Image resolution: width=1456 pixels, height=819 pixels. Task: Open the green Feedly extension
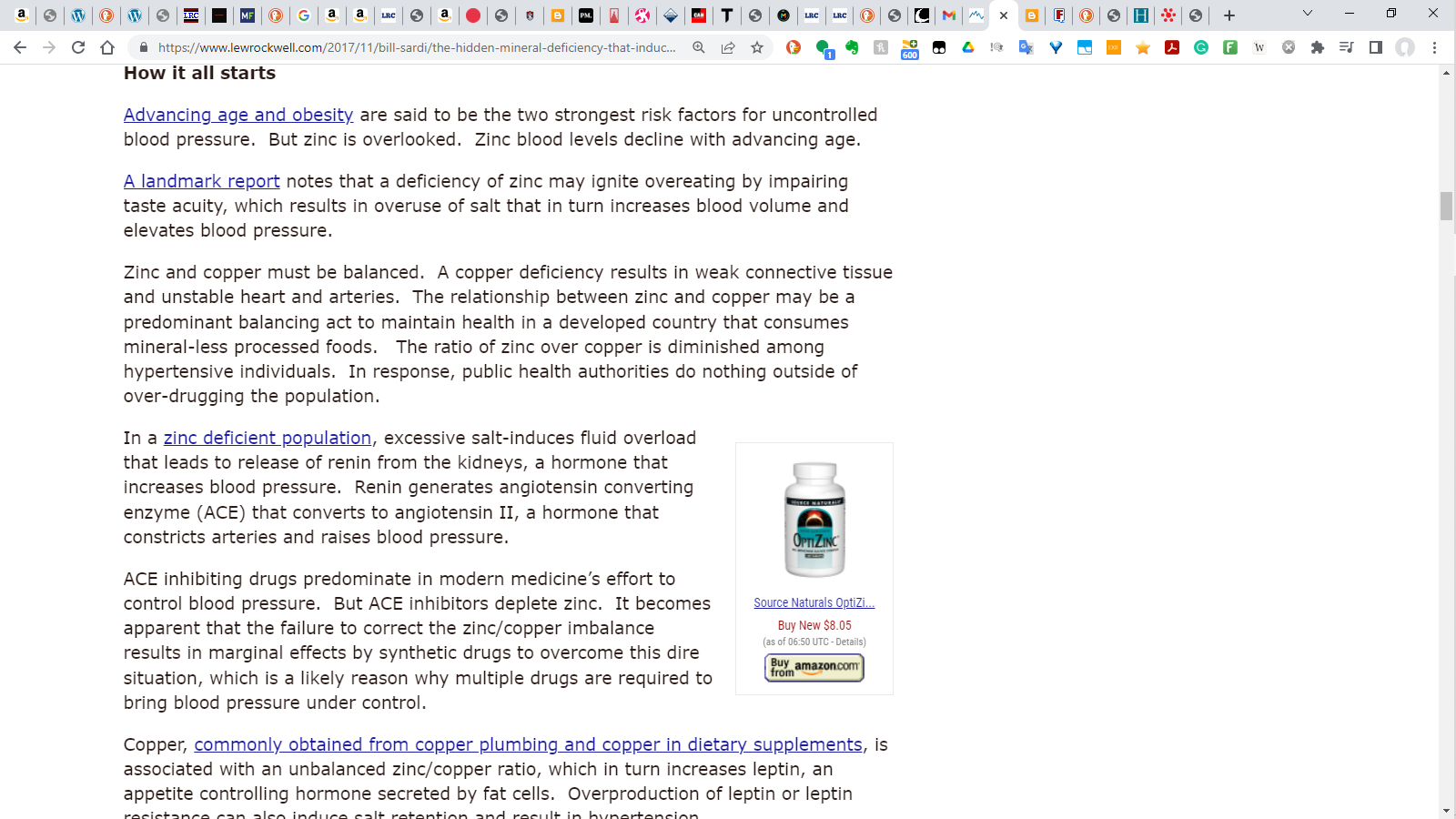pos(1230,47)
